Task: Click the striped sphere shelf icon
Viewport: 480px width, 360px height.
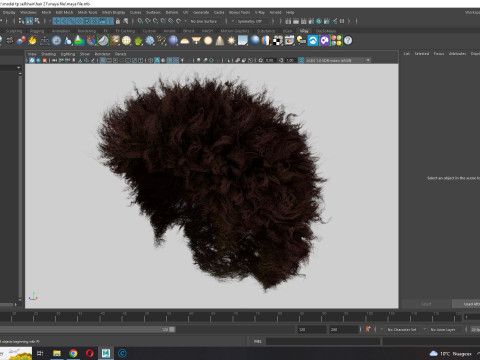Action: pos(266,41)
